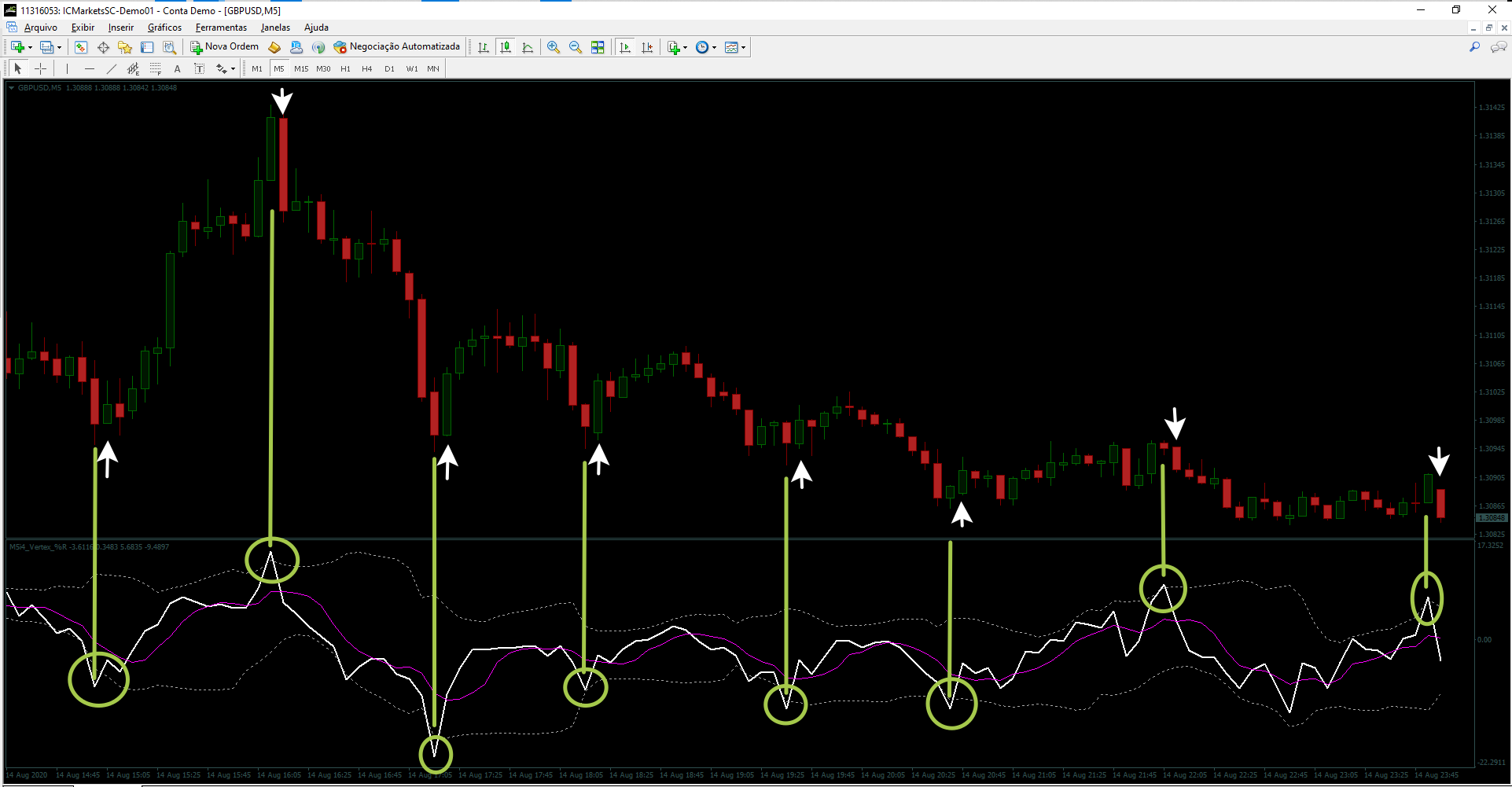
Task: Switch to the M15 timeframe
Action: pos(301,68)
